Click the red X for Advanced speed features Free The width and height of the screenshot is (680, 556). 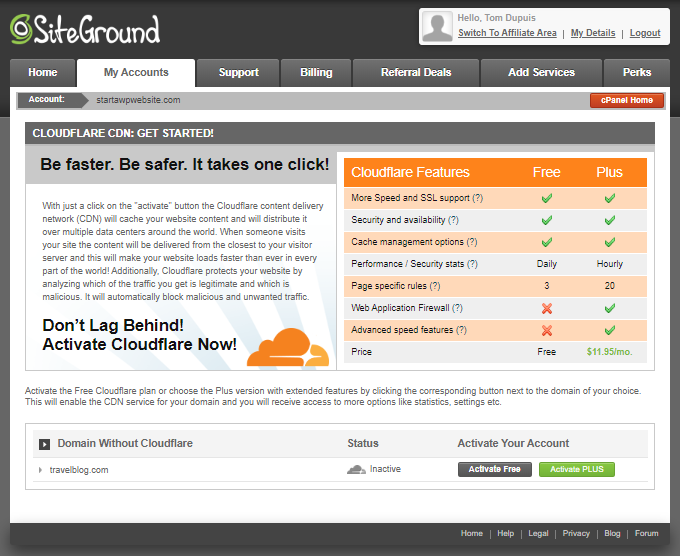(547, 330)
